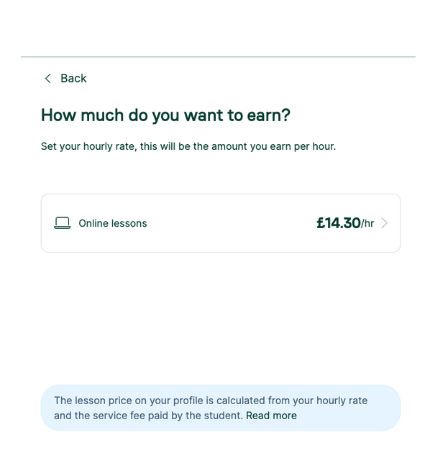
Task: Go back using the Back text link
Action: click(x=73, y=79)
